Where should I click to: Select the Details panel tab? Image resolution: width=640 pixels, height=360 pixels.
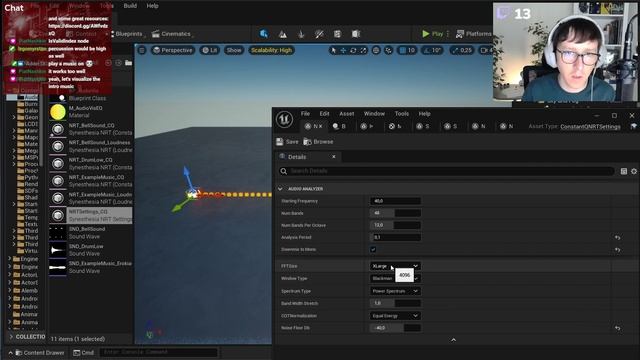click(x=297, y=157)
